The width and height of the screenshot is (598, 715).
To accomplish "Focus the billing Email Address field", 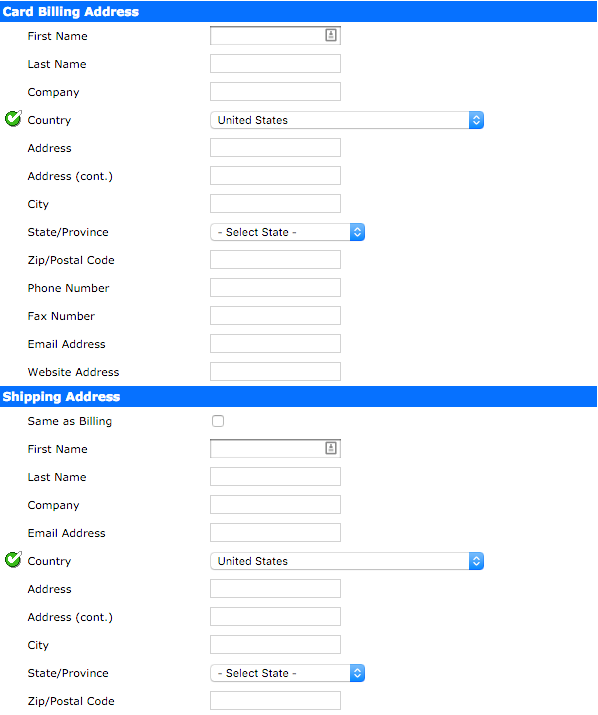I will (276, 344).
